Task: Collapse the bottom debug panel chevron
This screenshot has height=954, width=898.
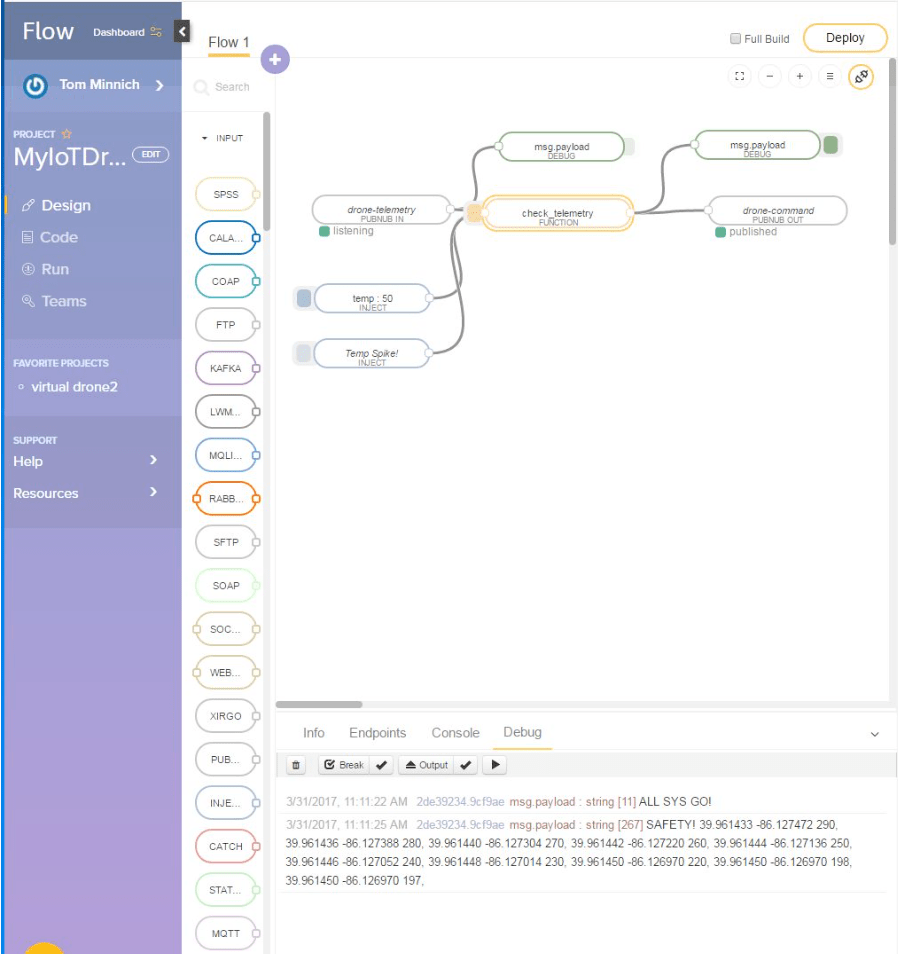Action: click(874, 734)
